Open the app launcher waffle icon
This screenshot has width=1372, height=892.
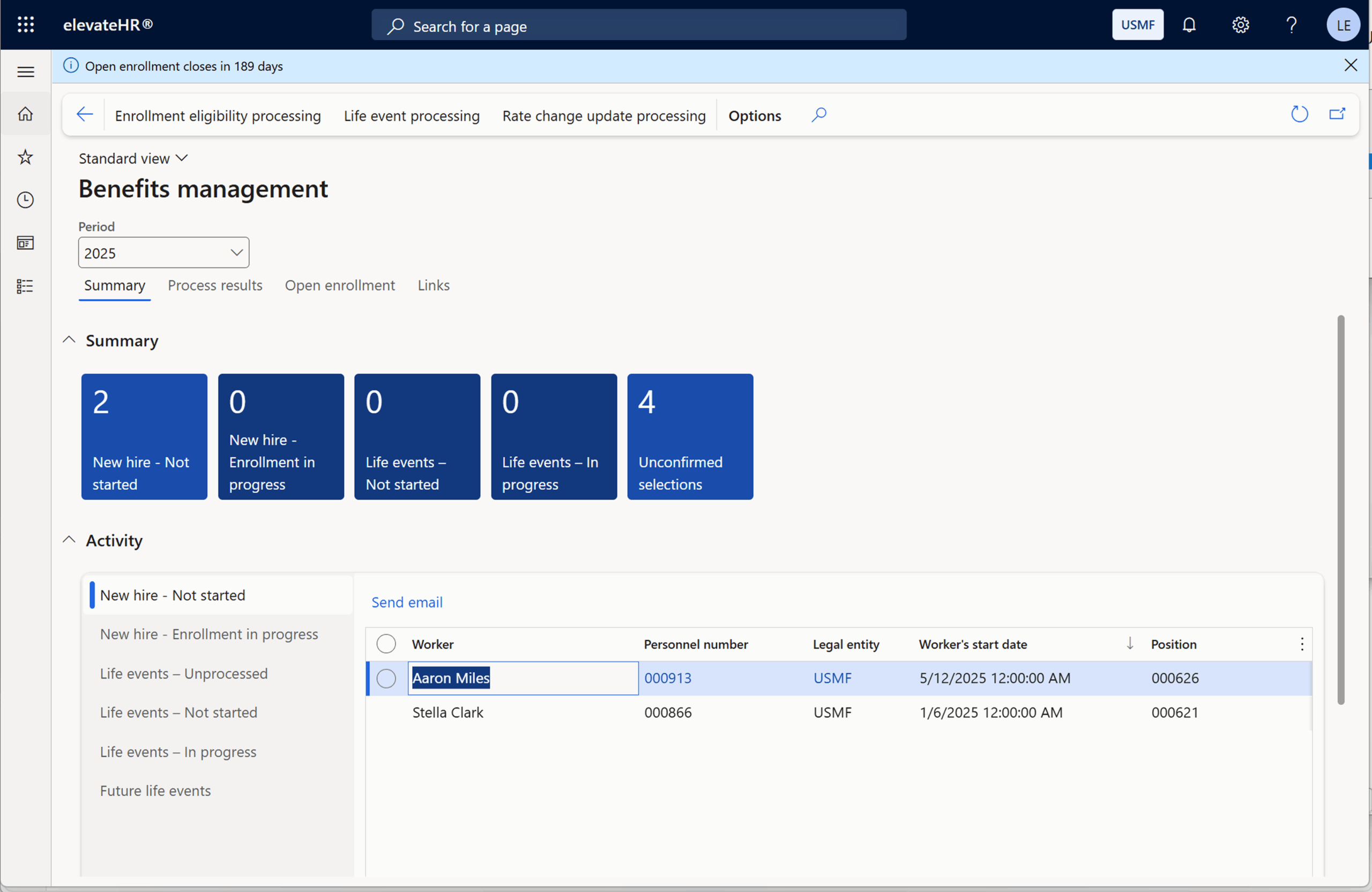25,24
